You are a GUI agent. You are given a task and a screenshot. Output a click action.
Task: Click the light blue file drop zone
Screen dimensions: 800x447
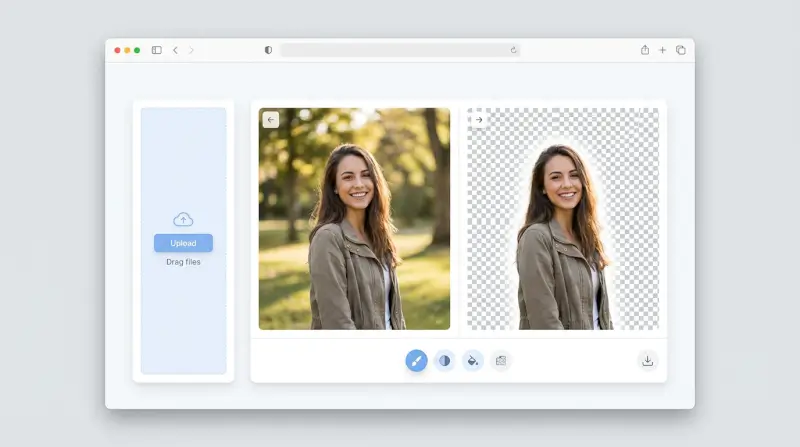click(183, 241)
